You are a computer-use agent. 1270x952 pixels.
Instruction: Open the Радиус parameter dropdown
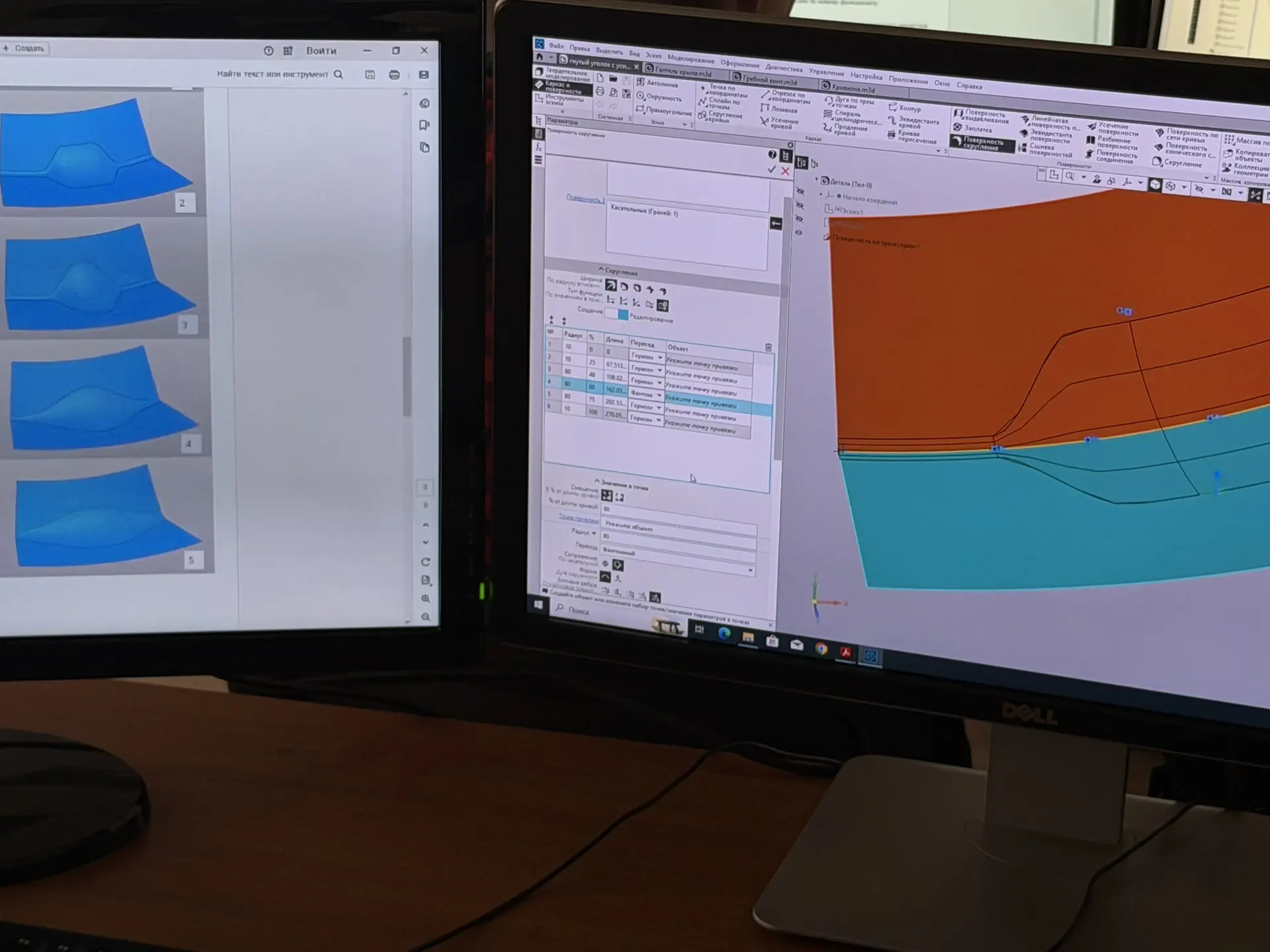(x=594, y=533)
